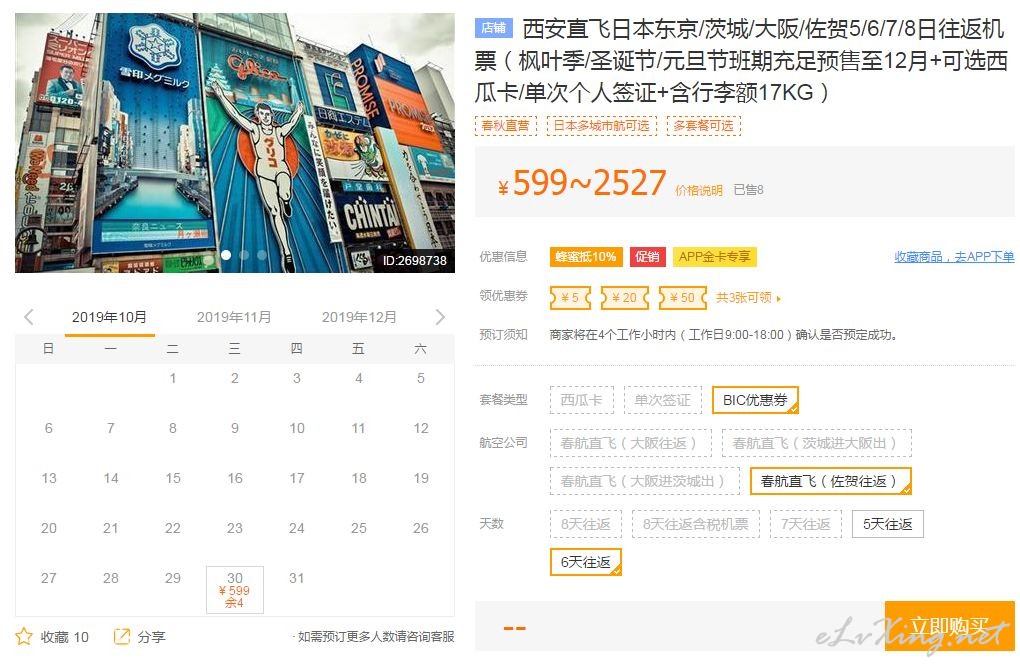Expand 共3张可领 coupon list
1020x669 pixels.
coord(748,297)
